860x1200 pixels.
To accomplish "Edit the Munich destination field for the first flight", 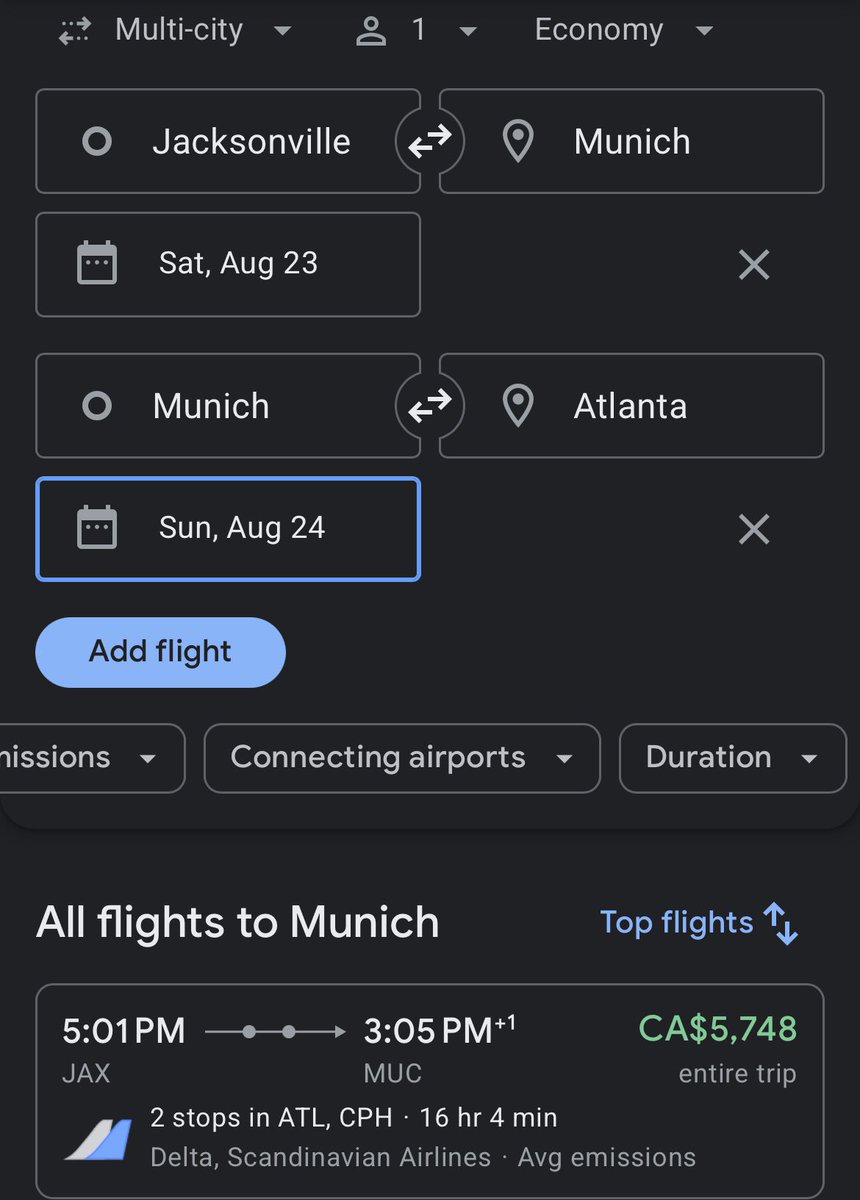I will (x=632, y=141).
